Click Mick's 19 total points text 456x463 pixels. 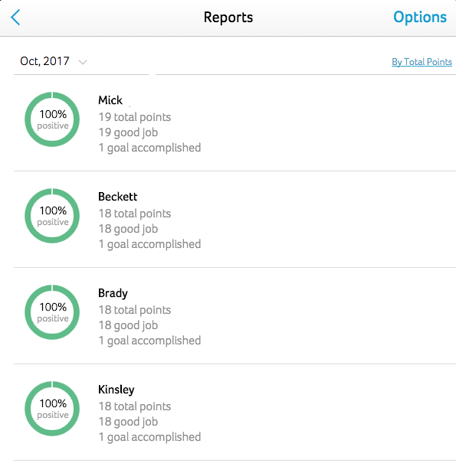tap(135, 117)
